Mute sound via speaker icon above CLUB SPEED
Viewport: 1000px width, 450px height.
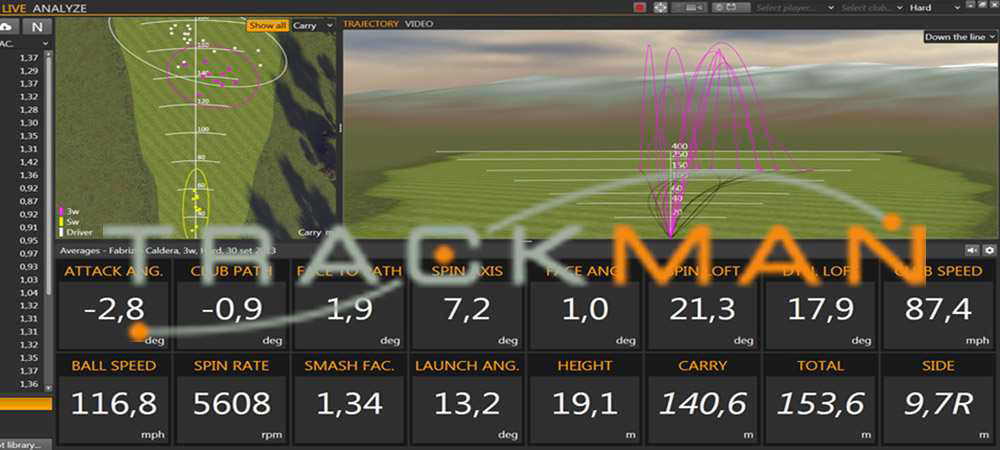[973, 250]
